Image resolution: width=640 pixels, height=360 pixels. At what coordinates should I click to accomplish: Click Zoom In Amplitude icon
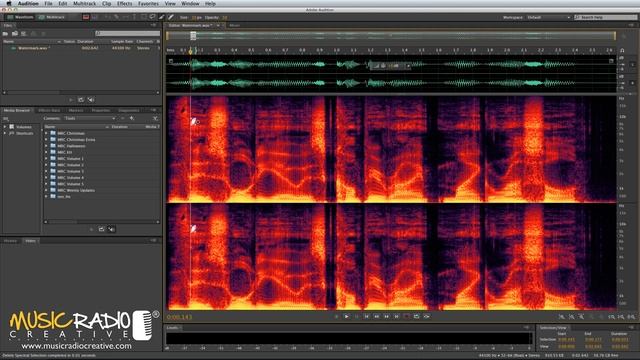562,317
